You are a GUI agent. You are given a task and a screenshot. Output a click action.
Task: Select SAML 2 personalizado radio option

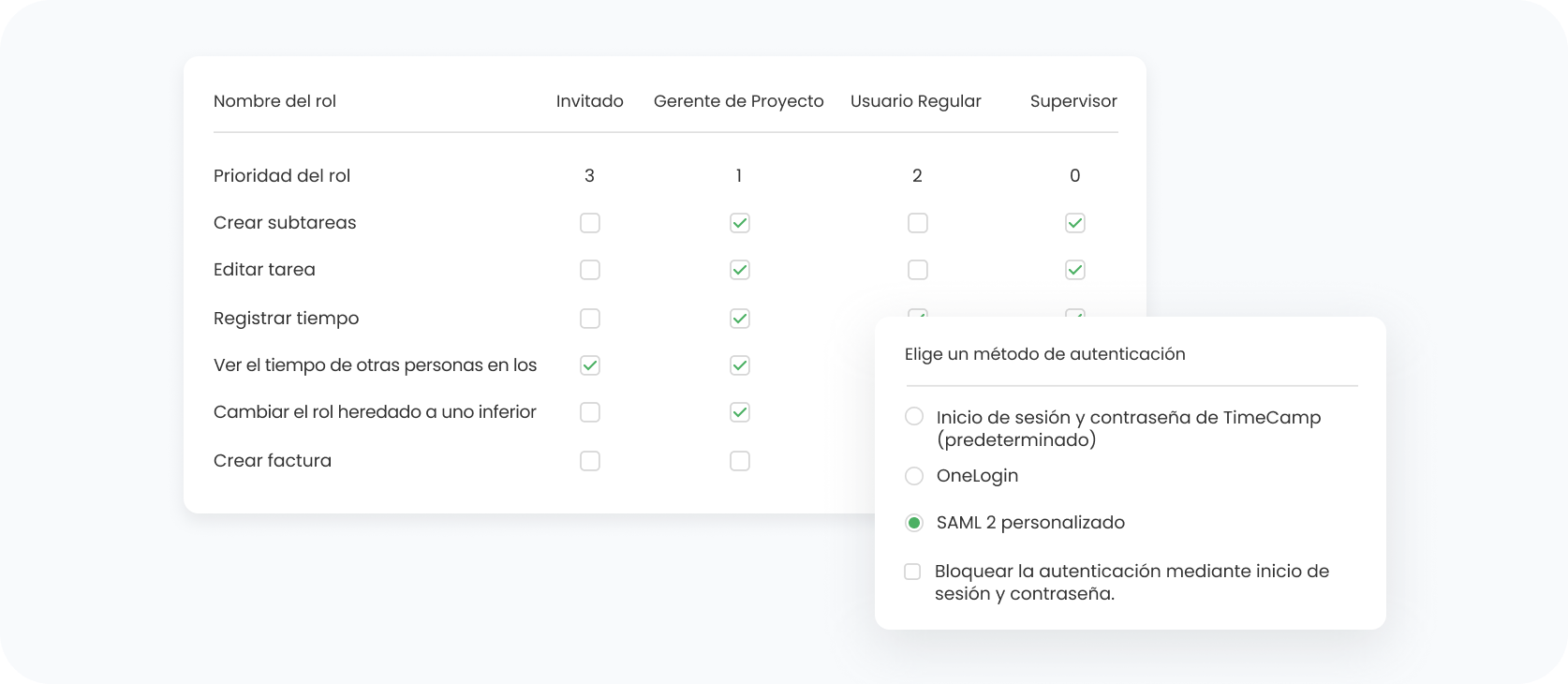[x=914, y=523]
